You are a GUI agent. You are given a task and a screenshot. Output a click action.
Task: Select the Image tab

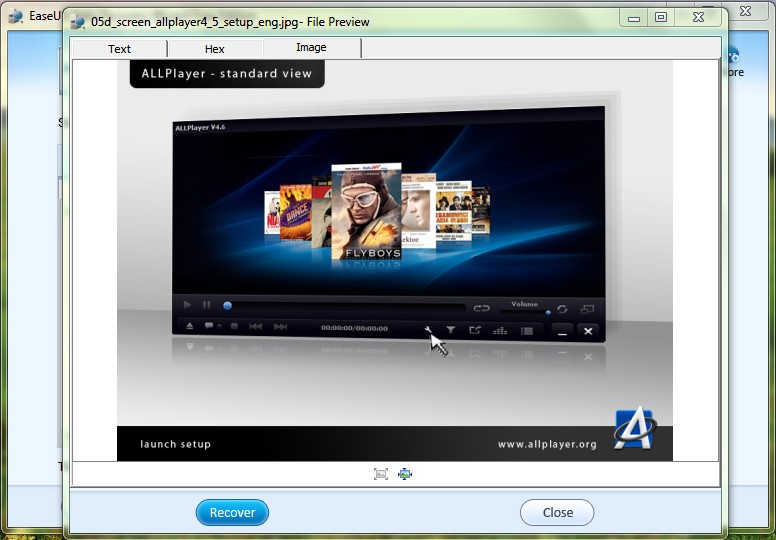pyautogui.click(x=311, y=48)
